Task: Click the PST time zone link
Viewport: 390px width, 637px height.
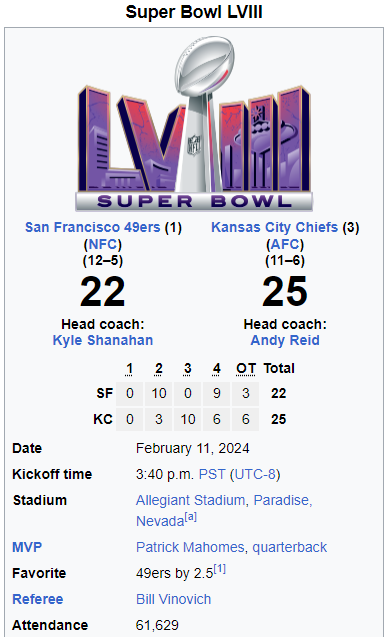Action: point(212,474)
